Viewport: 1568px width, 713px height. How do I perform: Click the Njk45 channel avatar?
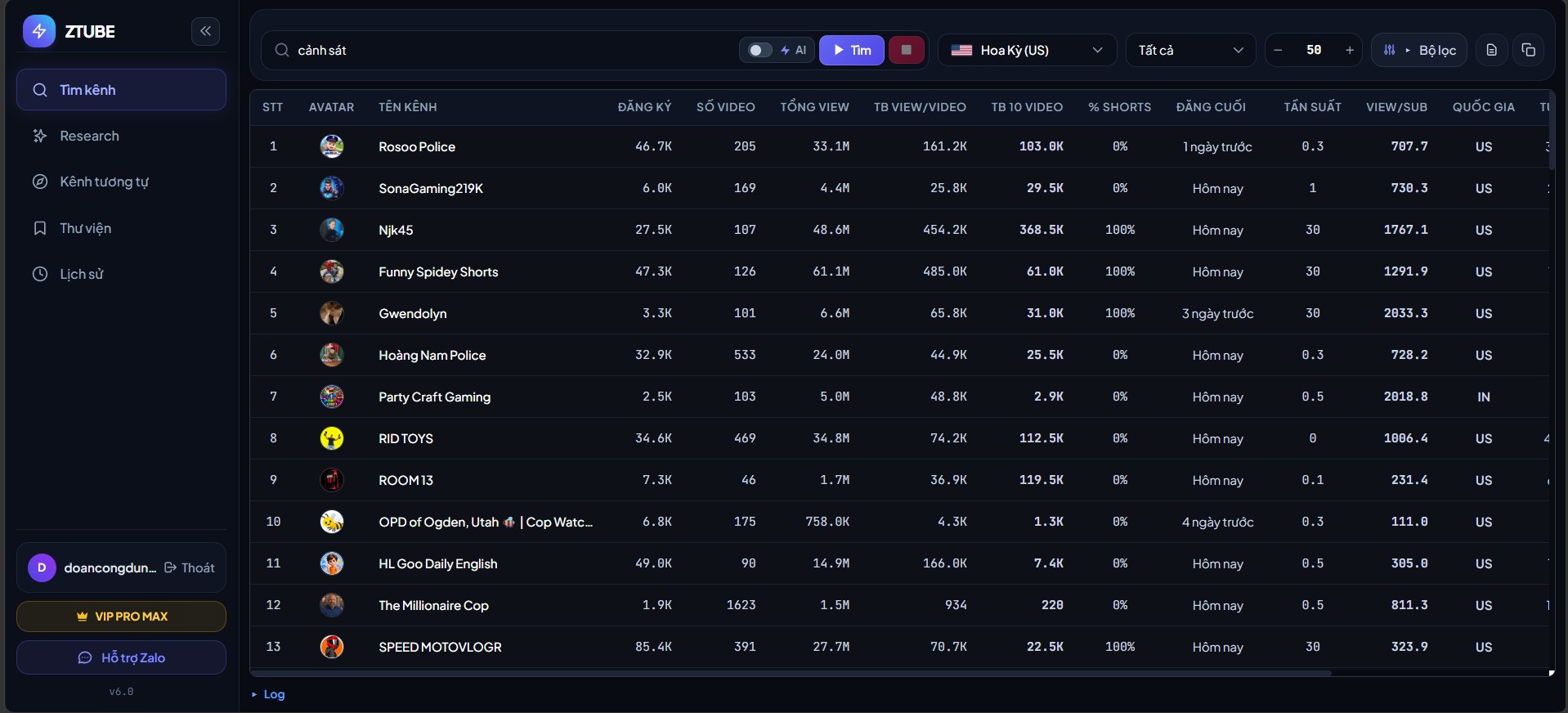pos(331,230)
